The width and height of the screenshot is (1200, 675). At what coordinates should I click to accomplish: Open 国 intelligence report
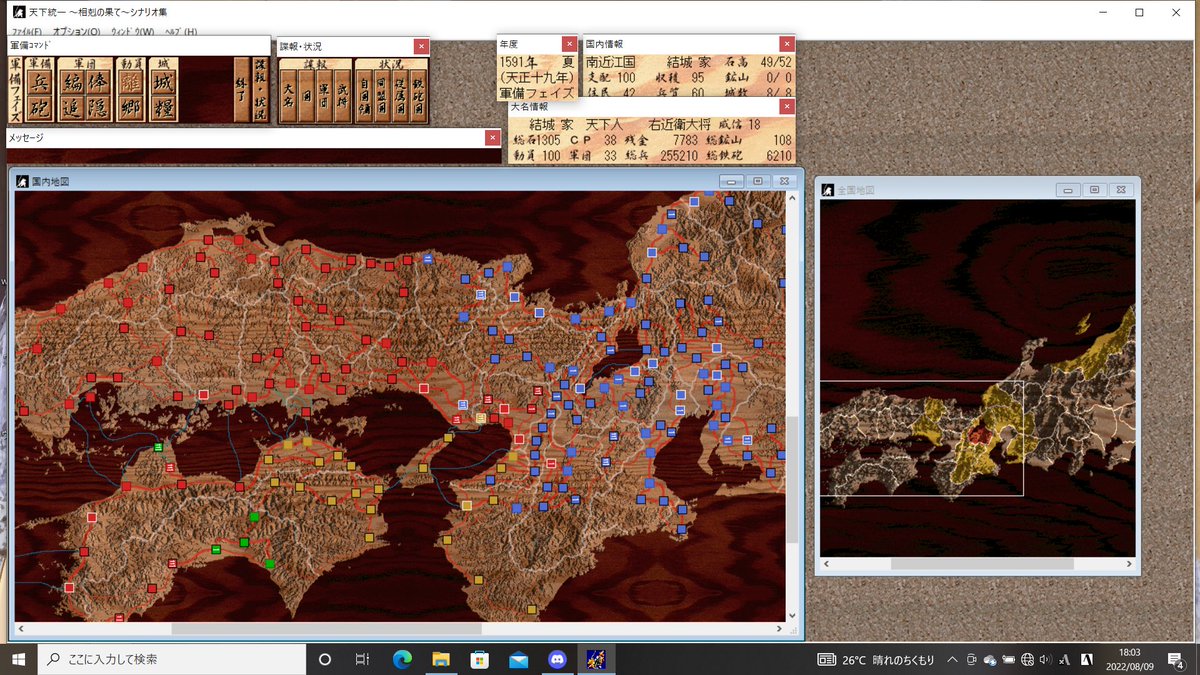[x=305, y=97]
